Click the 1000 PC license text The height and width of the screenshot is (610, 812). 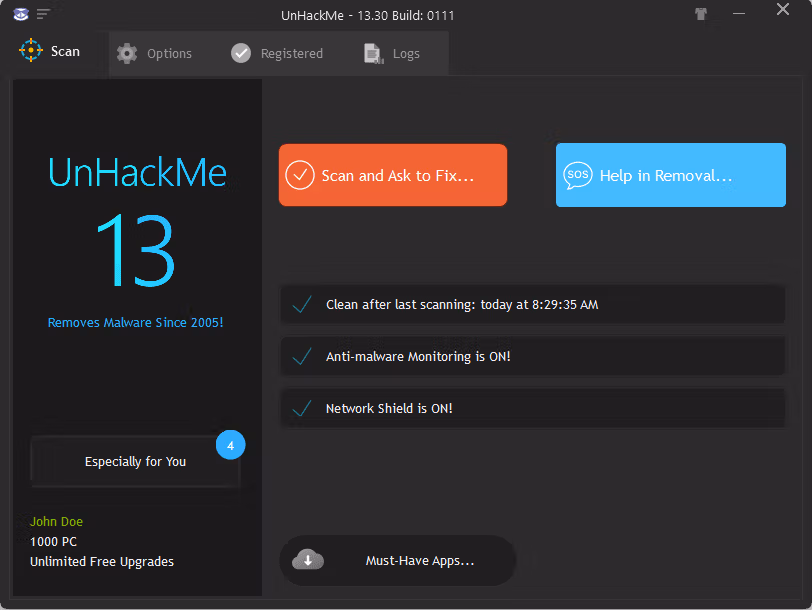53,542
